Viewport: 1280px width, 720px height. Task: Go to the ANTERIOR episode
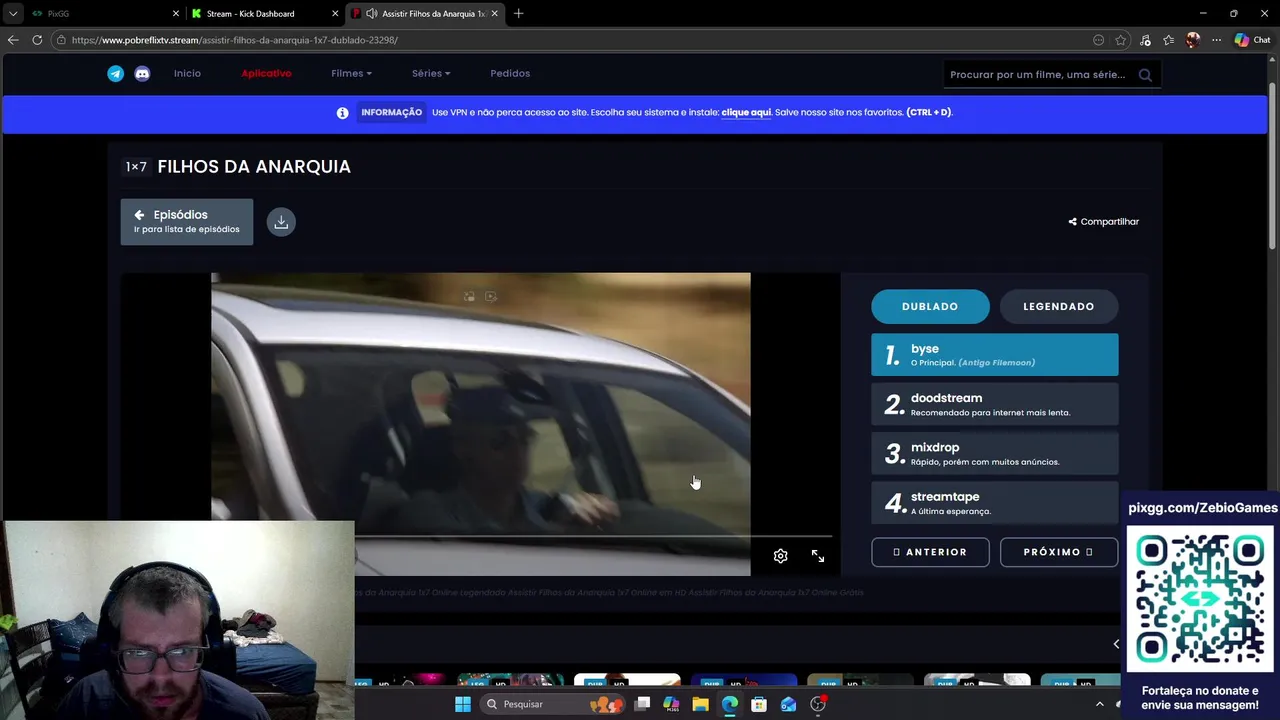pos(930,552)
